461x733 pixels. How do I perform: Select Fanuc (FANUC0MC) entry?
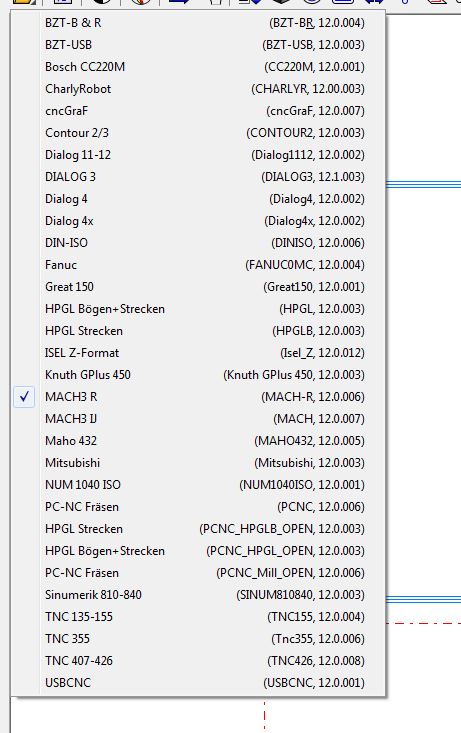tap(198, 265)
